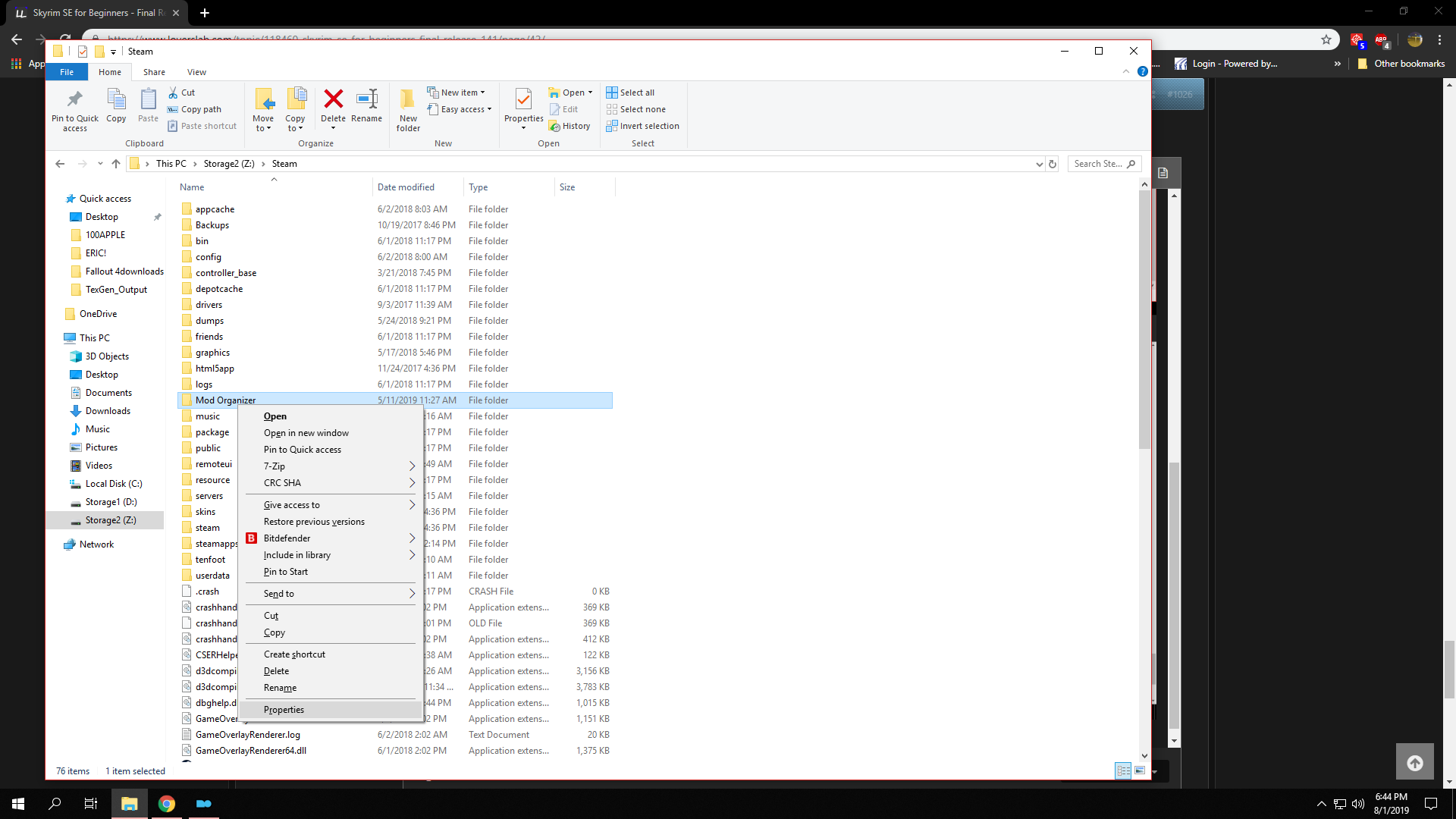Switch to the View ribbon tab
Viewport: 1456px width, 819px height.
point(196,72)
